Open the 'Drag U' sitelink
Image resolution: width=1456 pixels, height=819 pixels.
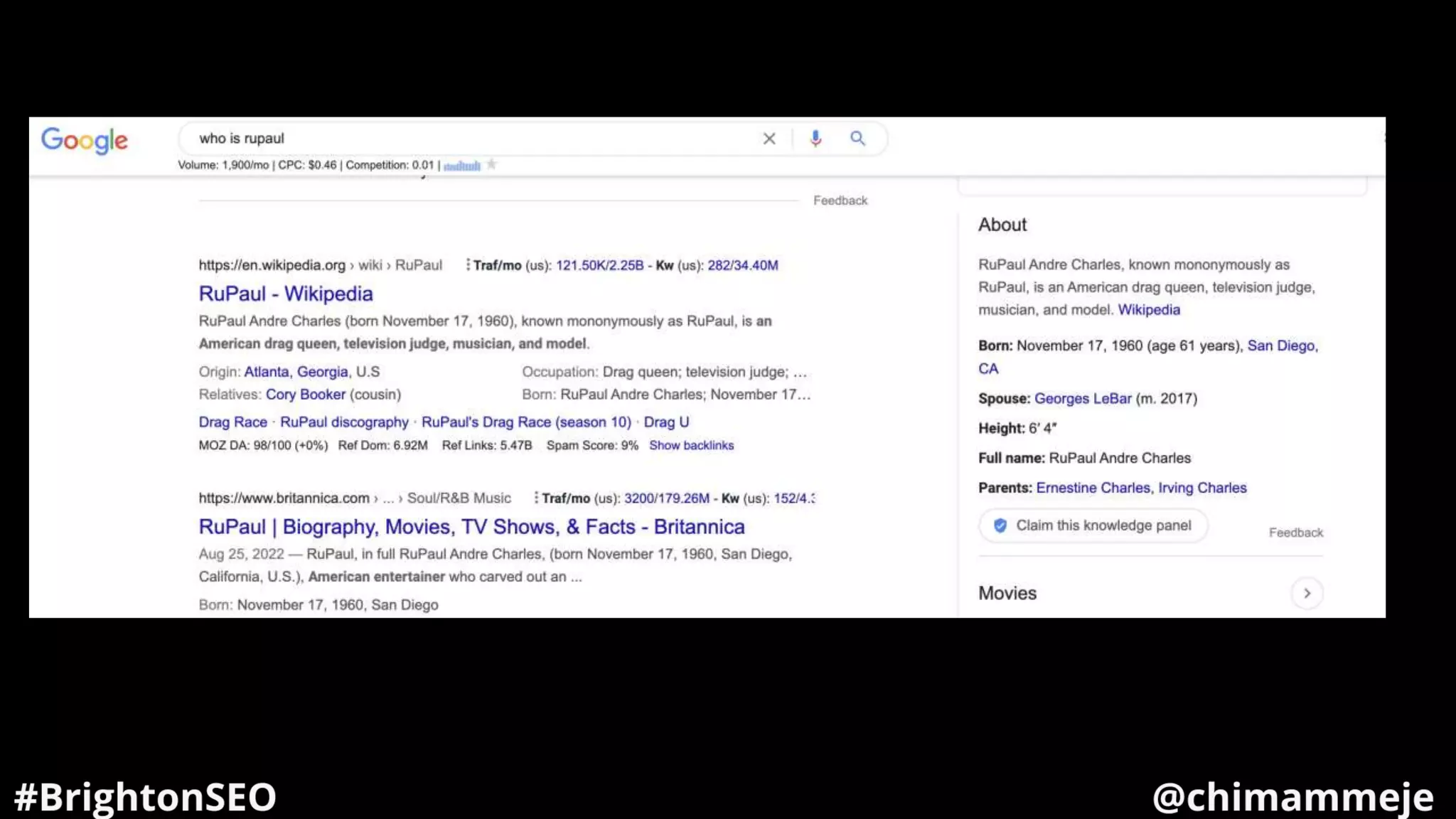(666, 422)
